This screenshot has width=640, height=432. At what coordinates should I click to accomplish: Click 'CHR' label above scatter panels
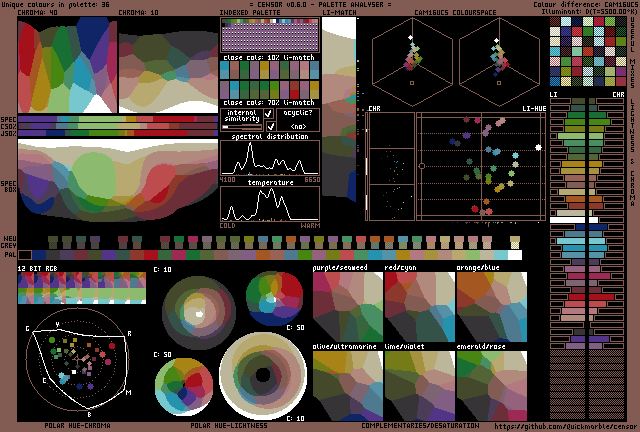[x=374, y=109]
